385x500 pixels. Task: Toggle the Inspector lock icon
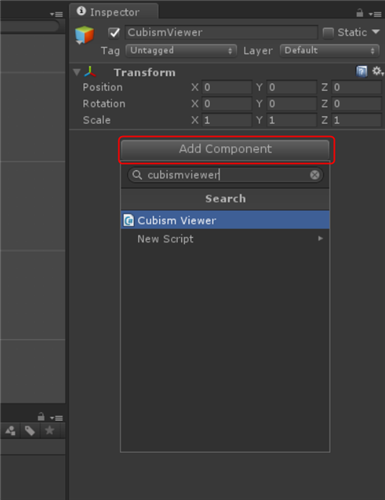[360, 13]
